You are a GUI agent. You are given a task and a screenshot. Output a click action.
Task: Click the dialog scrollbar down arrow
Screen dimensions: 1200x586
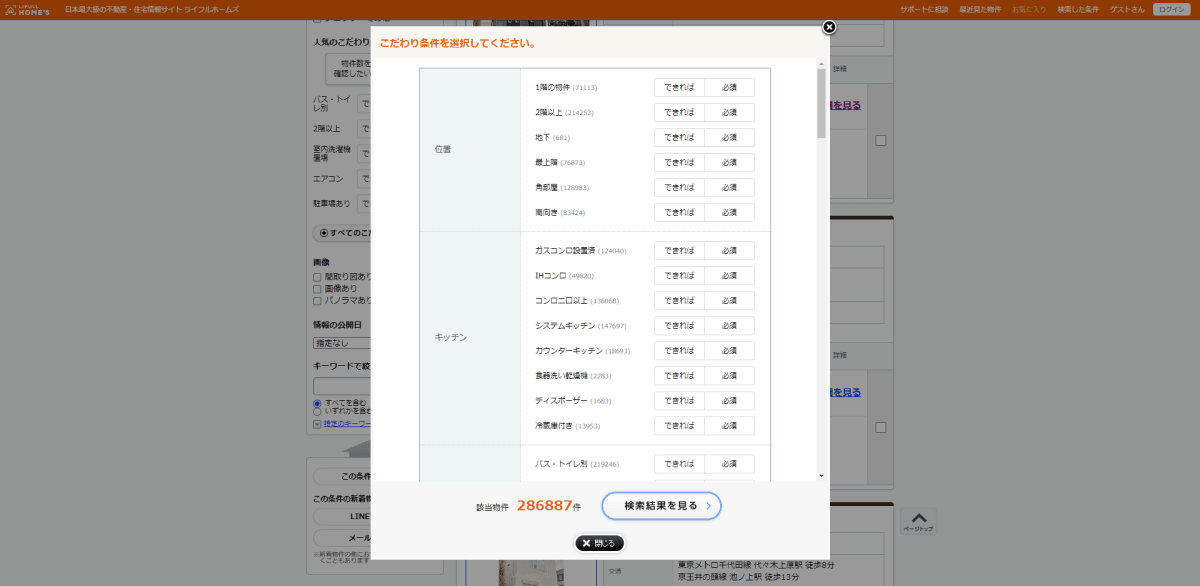[821, 476]
